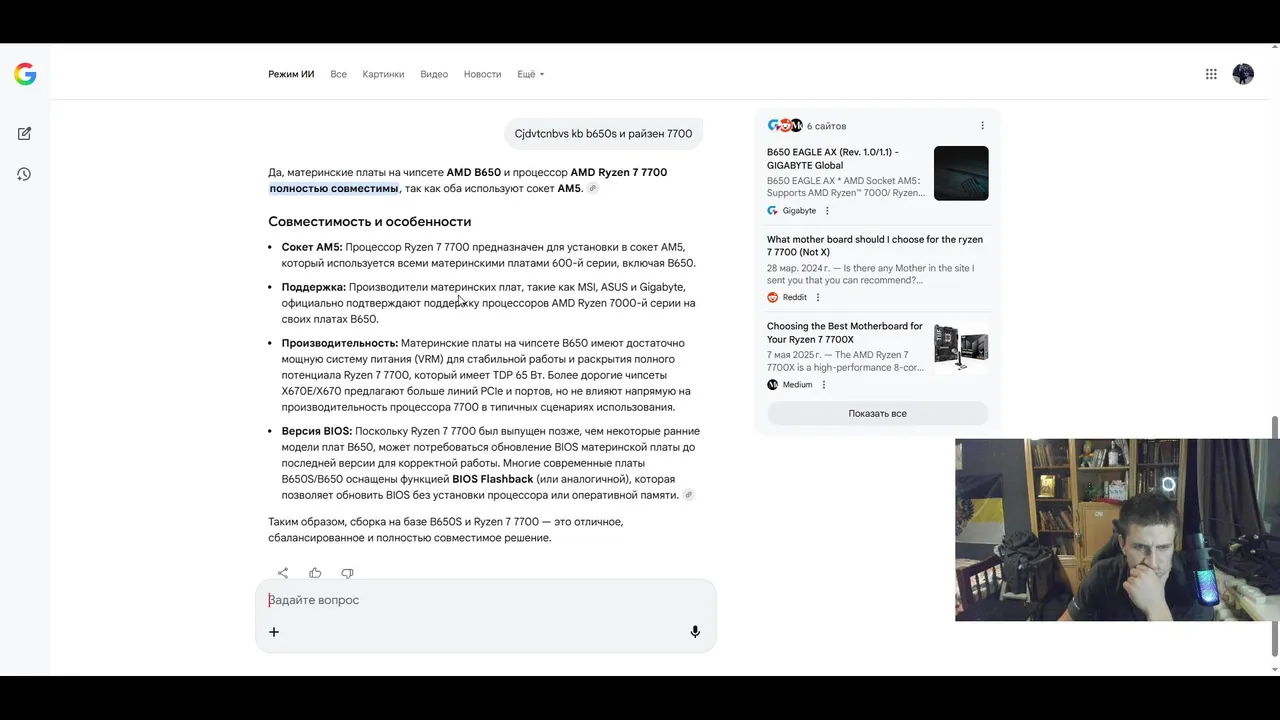The width and height of the screenshot is (1280, 720).
Task: Switch to the 'Все' tab
Action: coord(339,74)
